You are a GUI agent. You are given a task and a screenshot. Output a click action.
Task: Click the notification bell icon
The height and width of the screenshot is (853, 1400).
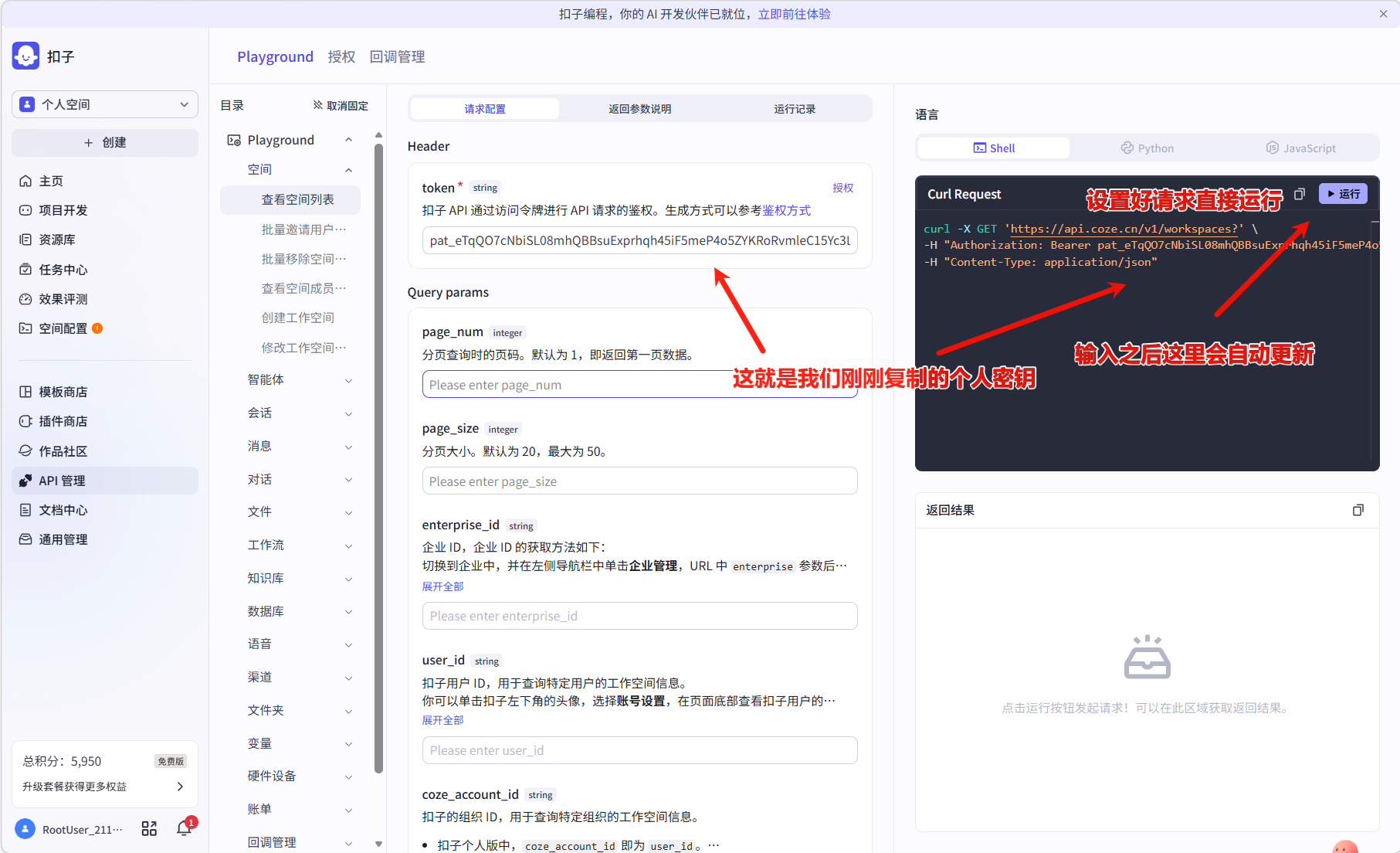pos(184,828)
